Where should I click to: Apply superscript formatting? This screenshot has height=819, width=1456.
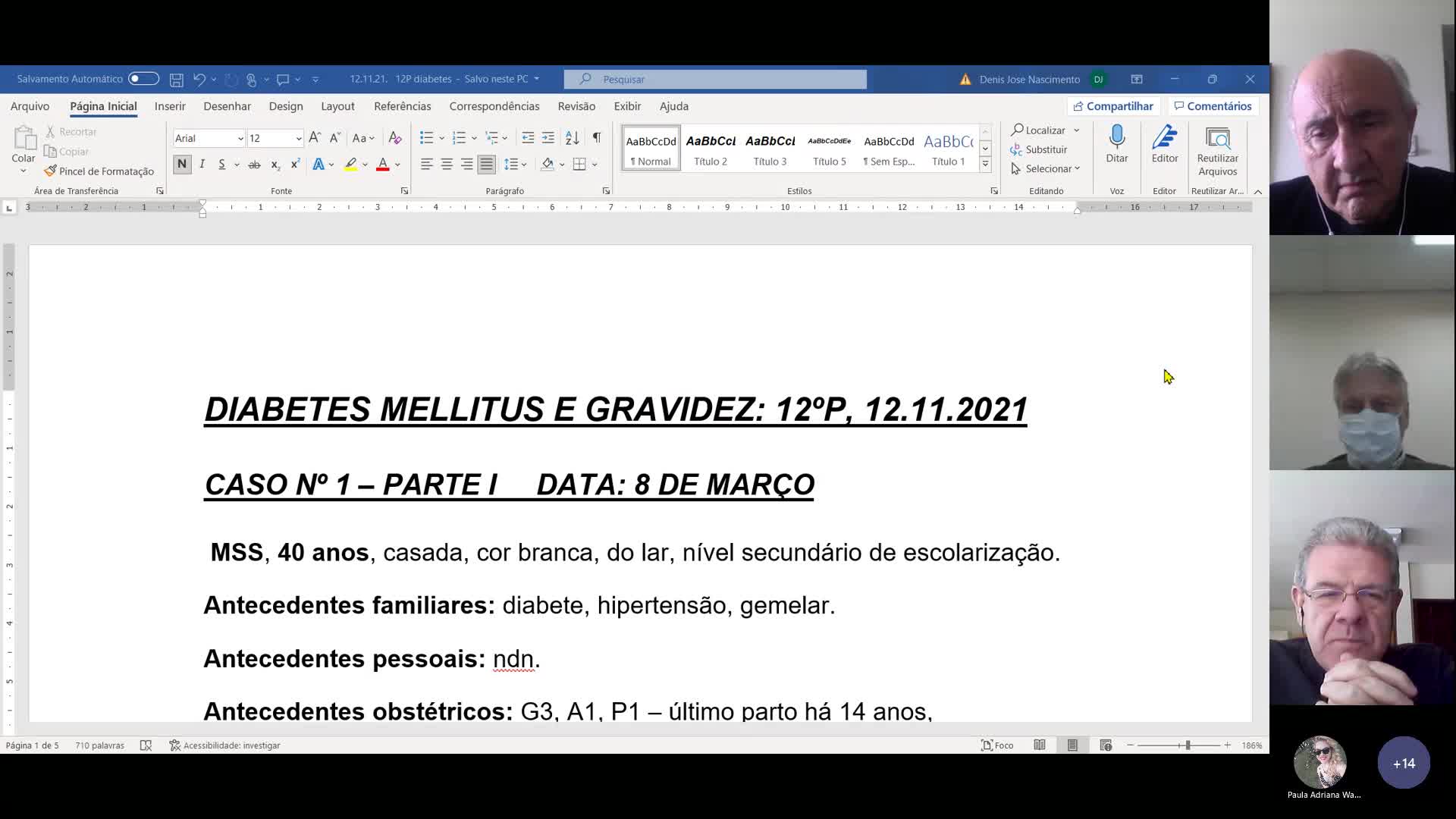point(295,164)
